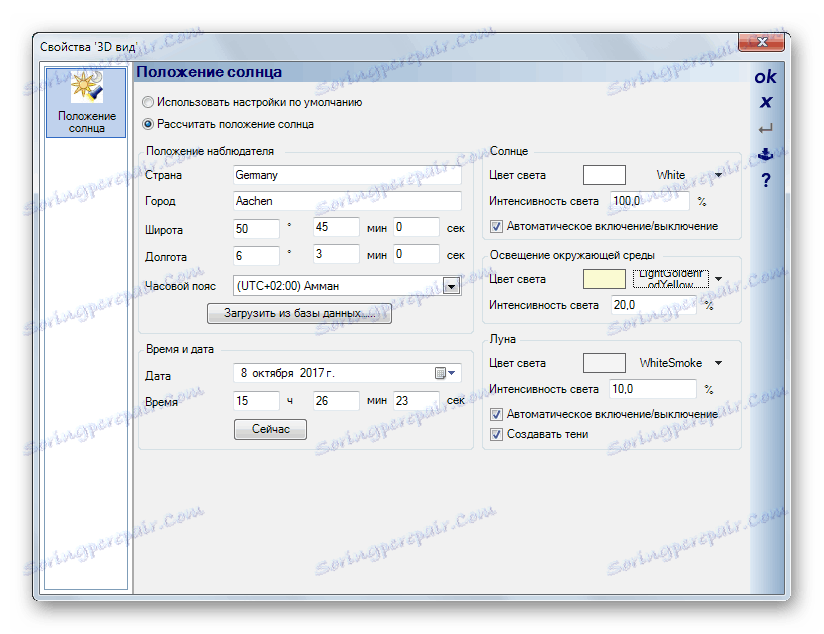The width and height of the screenshot is (824, 634).
Task: Expand the Часовой пояс dropdown
Action: (451, 286)
